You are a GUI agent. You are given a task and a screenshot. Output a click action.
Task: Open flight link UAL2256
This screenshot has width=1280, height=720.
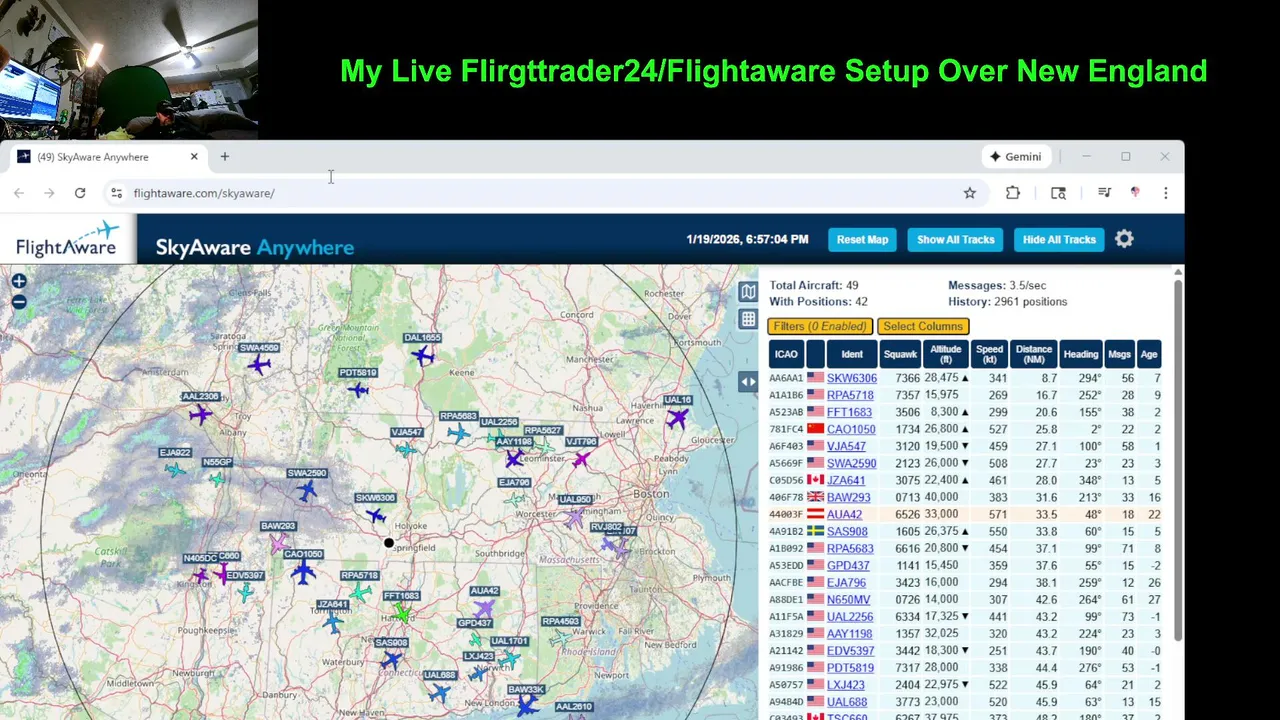[850, 616]
